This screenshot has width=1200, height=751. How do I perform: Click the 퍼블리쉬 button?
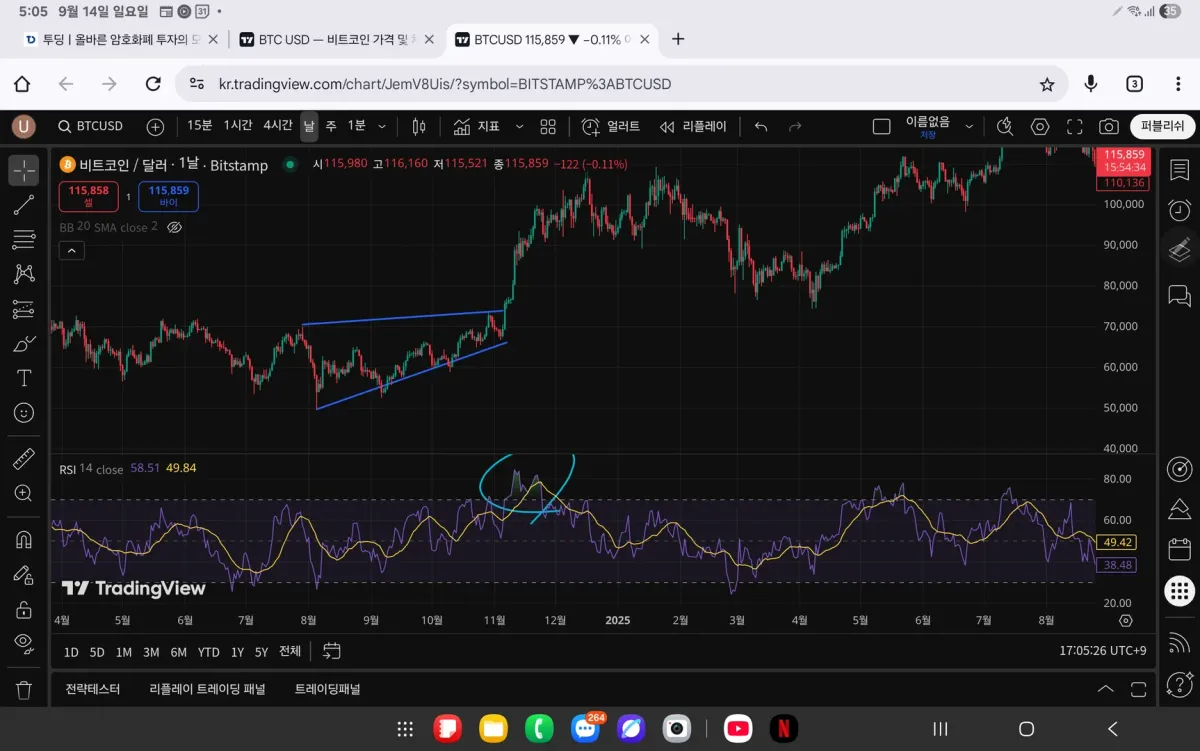pos(1162,126)
